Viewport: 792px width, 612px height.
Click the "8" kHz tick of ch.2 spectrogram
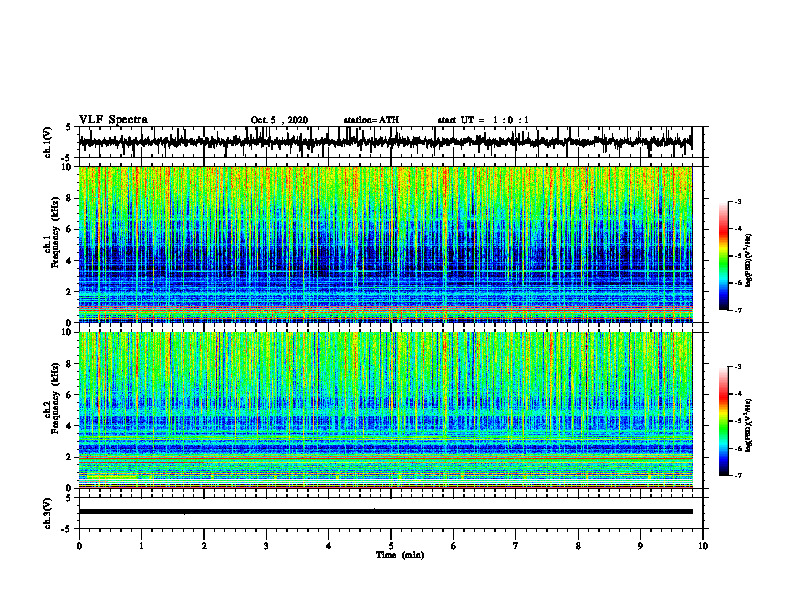pyautogui.click(x=70, y=364)
